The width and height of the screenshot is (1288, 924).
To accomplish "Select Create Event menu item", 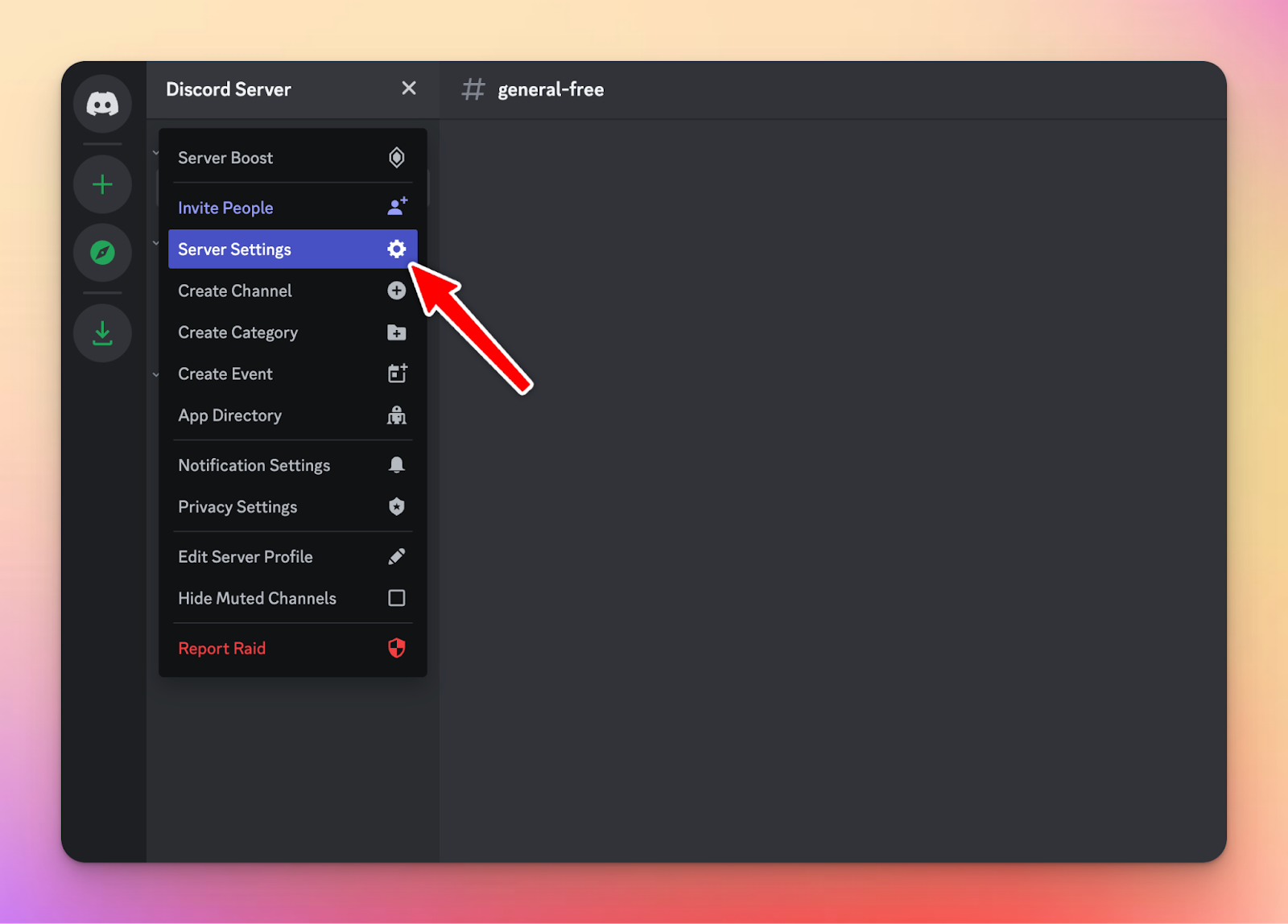I will (x=293, y=373).
